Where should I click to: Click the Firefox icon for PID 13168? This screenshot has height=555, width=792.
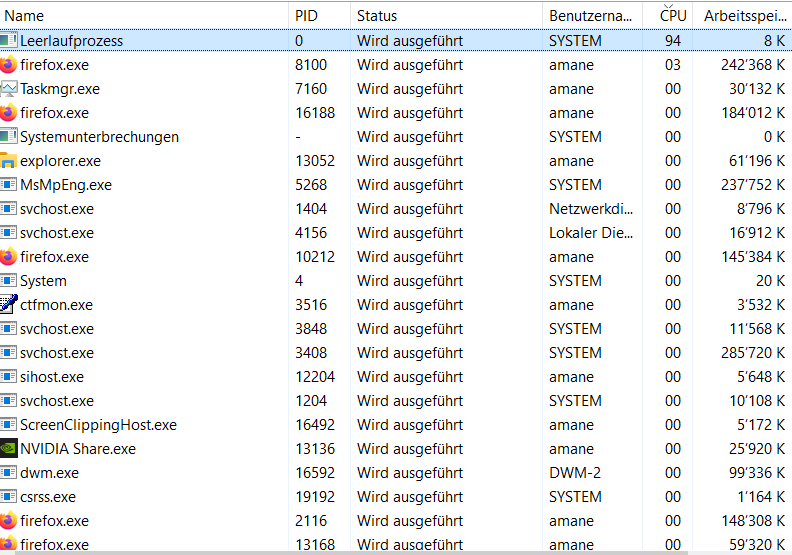(9, 543)
